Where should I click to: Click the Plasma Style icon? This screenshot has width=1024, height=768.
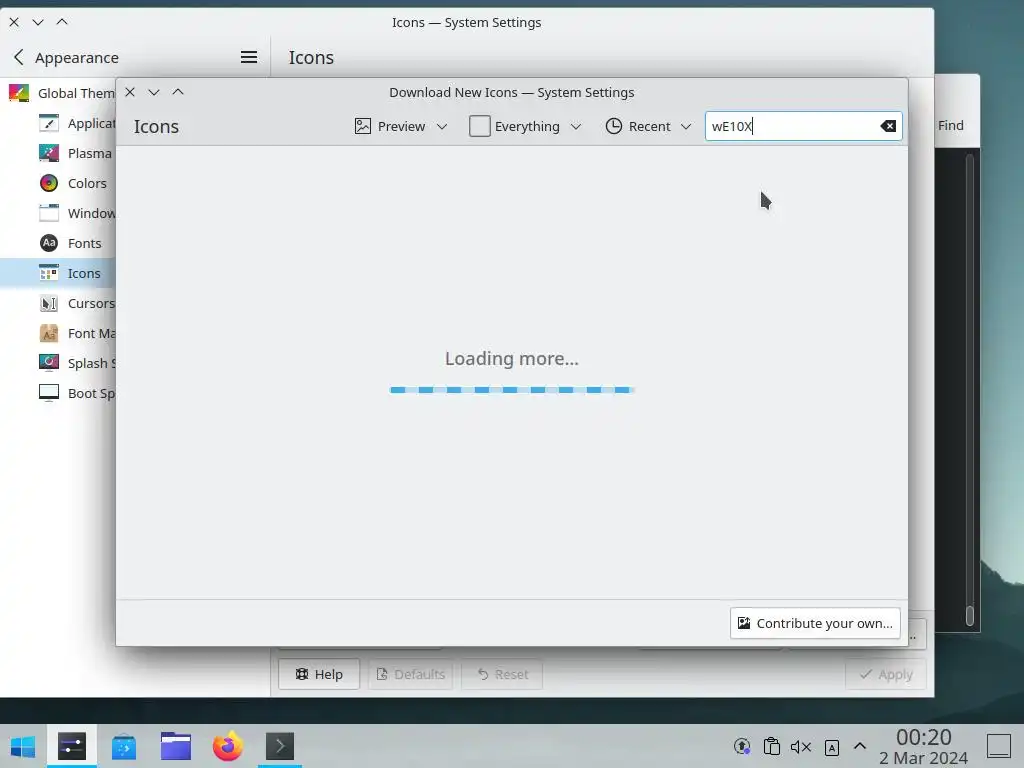pyautogui.click(x=49, y=153)
